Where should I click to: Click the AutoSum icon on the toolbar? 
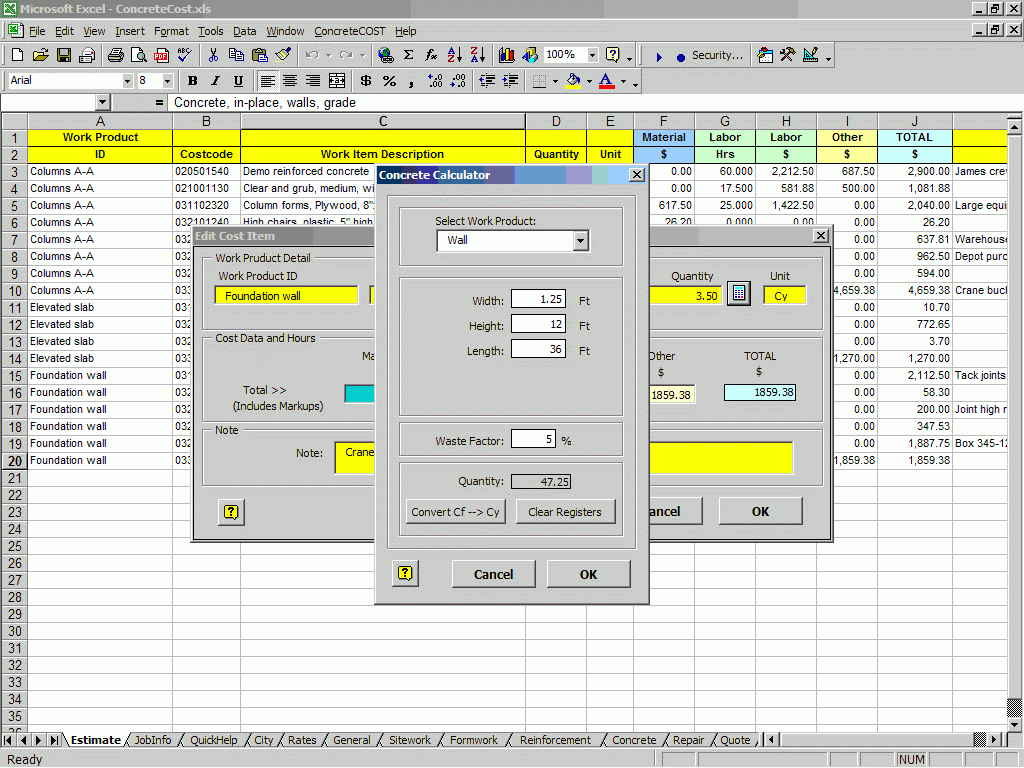(407, 57)
